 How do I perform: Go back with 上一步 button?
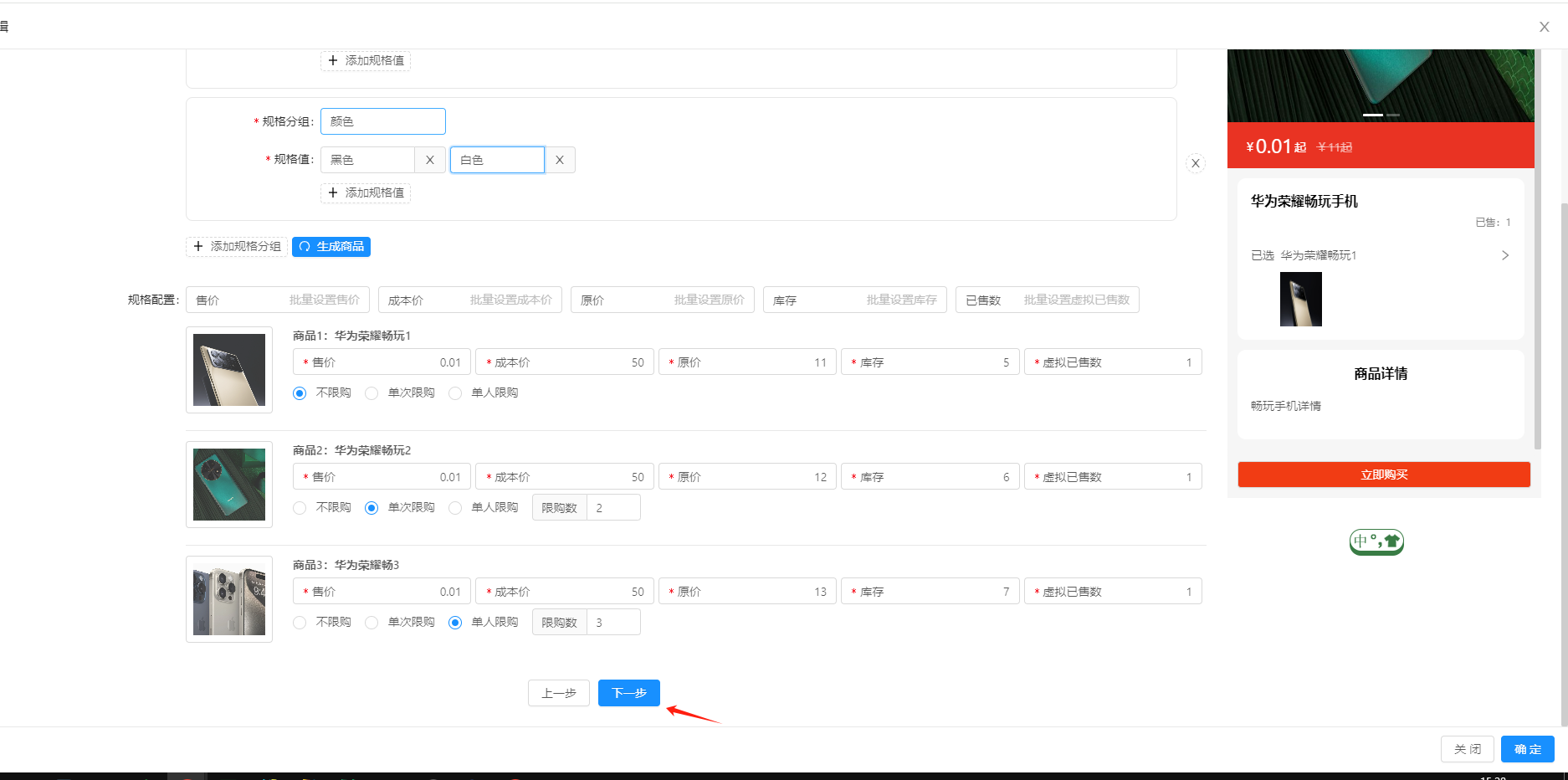tap(559, 693)
